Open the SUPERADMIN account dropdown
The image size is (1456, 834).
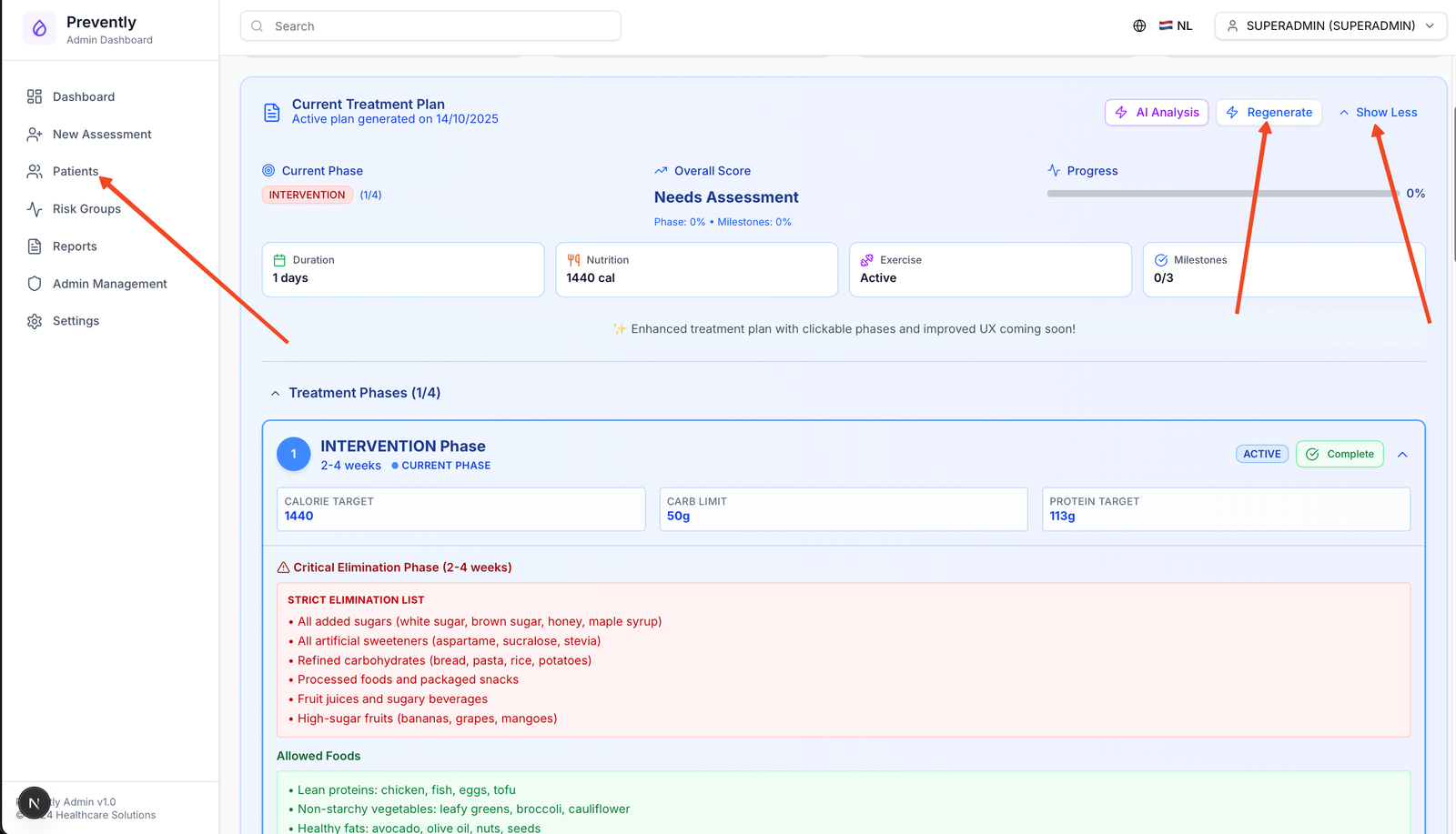coord(1330,25)
